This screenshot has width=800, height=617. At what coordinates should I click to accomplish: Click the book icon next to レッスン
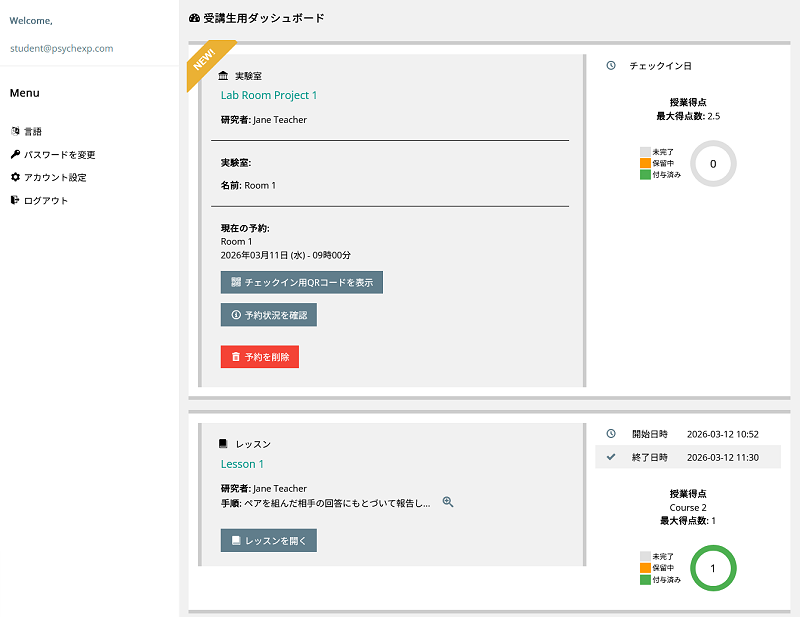coord(225,441)
